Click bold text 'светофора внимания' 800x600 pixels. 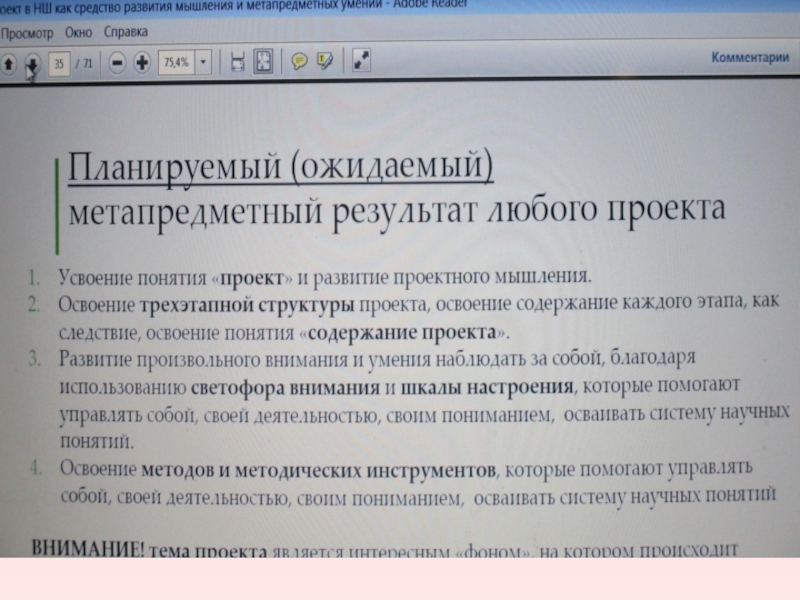(285, 388)
